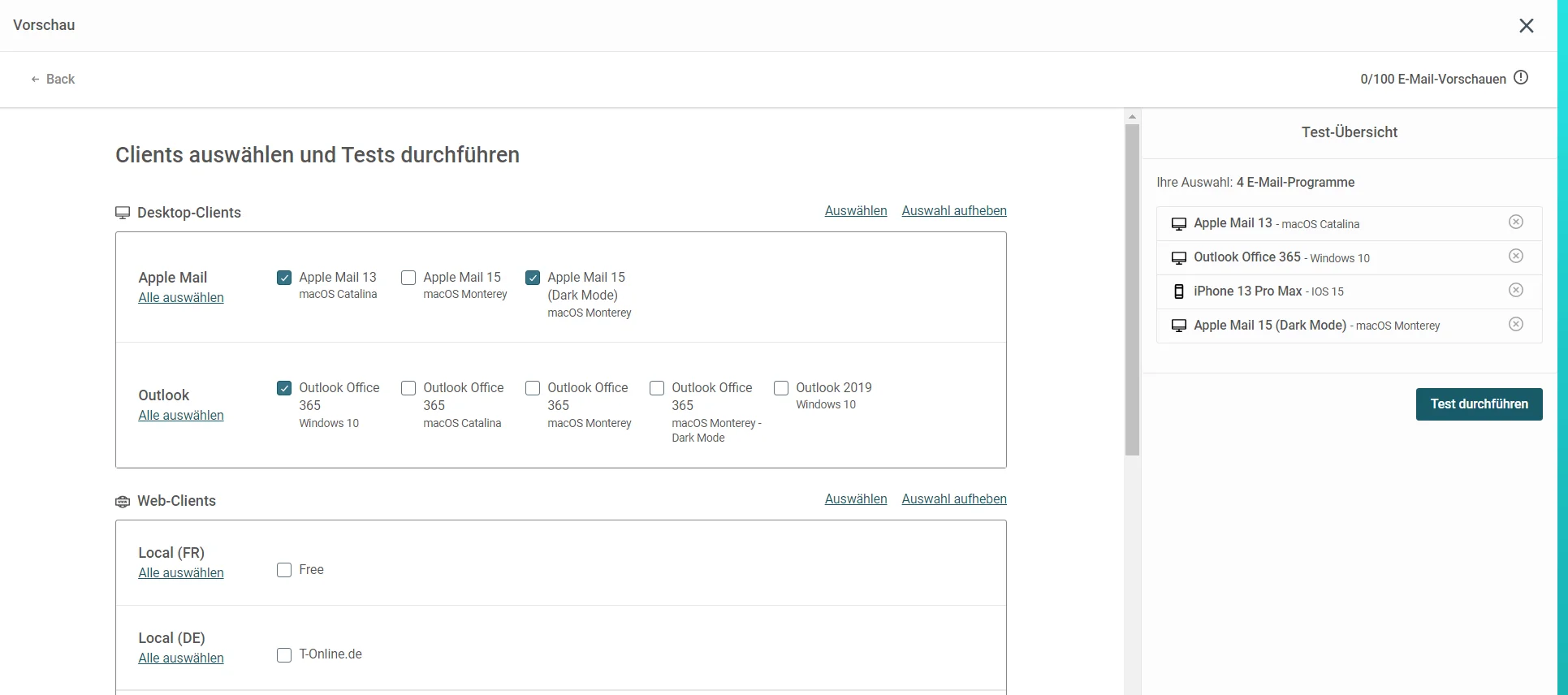This screenshot has width=1568, height=695.
Task: Select all Local (DE) clients
Action: pos(181,658)
